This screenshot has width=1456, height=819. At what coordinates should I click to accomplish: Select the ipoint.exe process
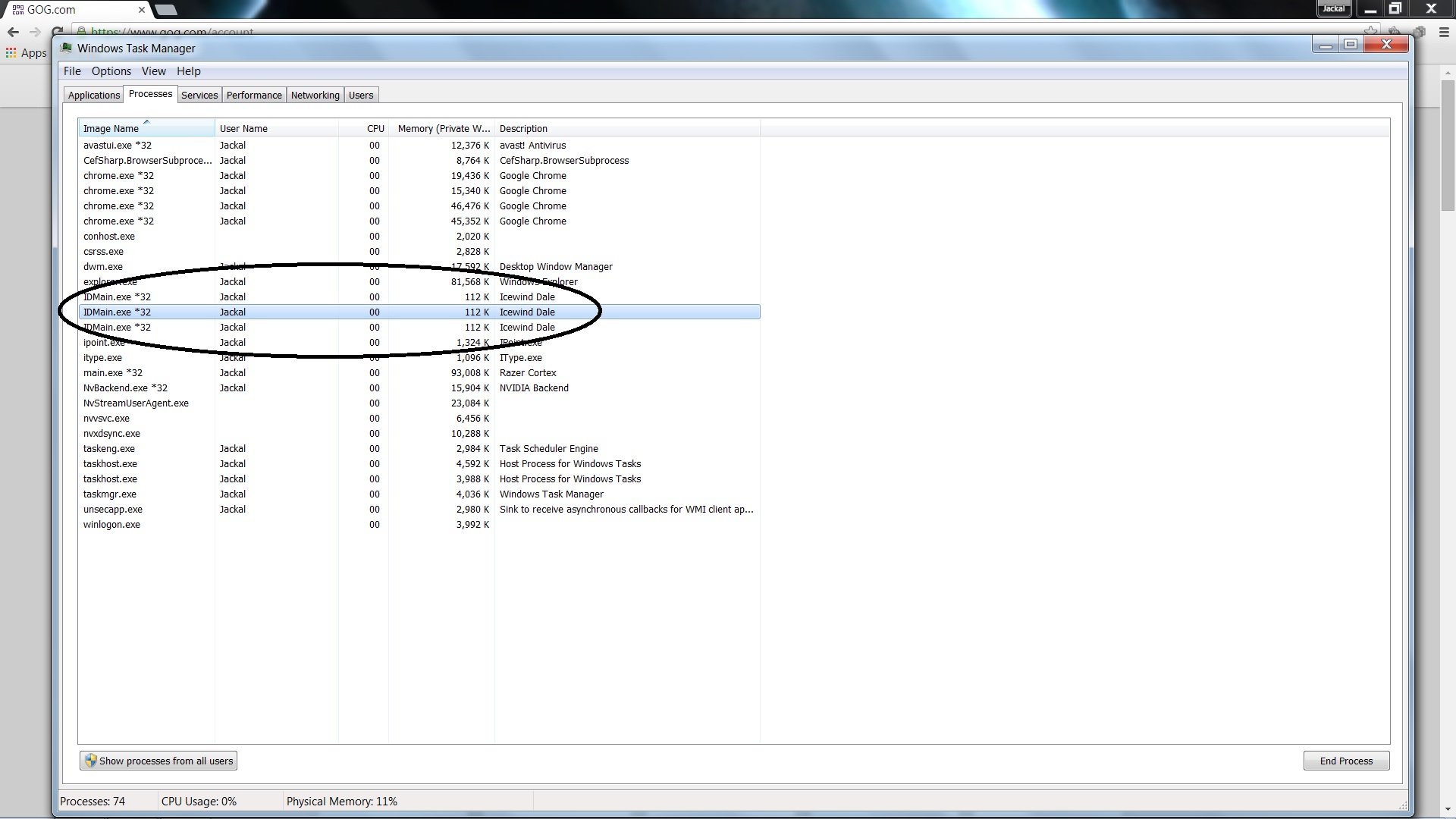pyautogui.click(x=419, y=343)
